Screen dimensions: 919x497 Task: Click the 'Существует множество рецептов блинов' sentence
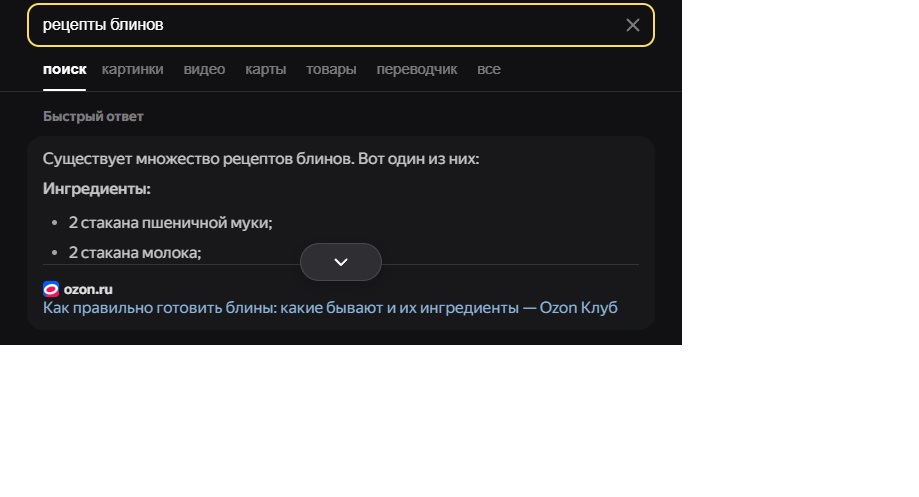pos(261,159)
